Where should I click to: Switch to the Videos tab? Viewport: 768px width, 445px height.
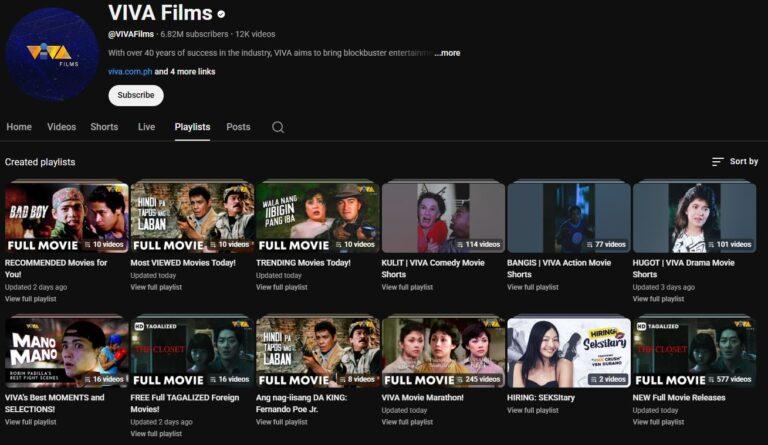click(62, 127)
